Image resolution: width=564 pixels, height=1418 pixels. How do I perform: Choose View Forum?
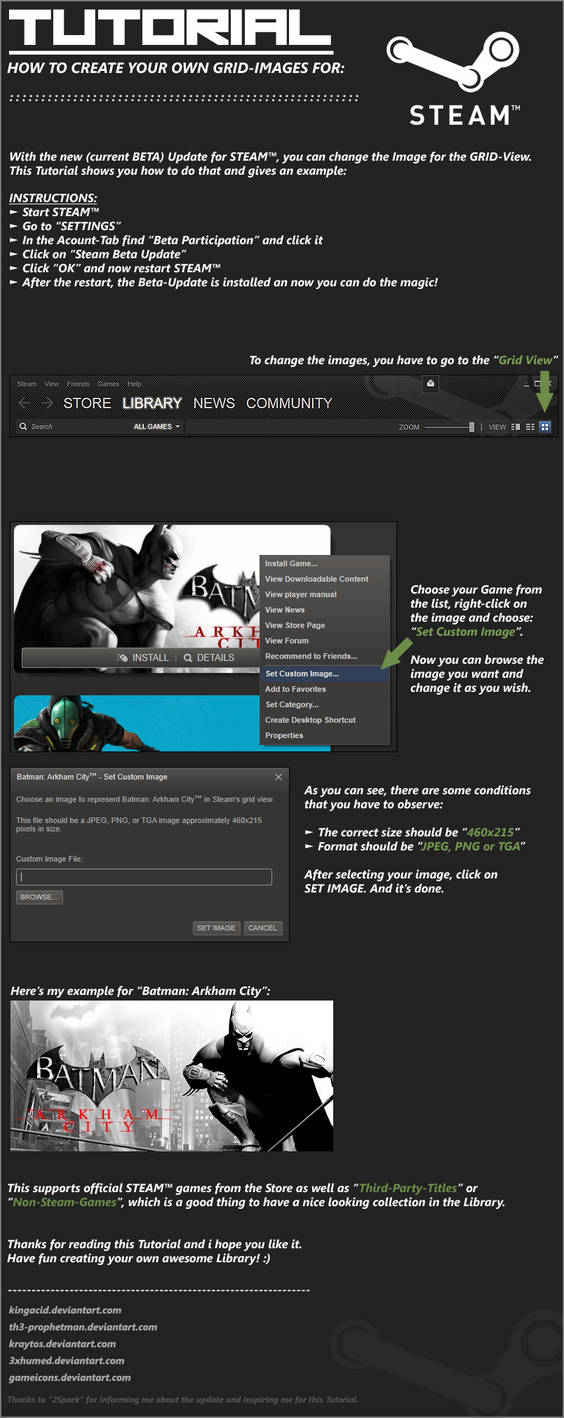[324, 641]
